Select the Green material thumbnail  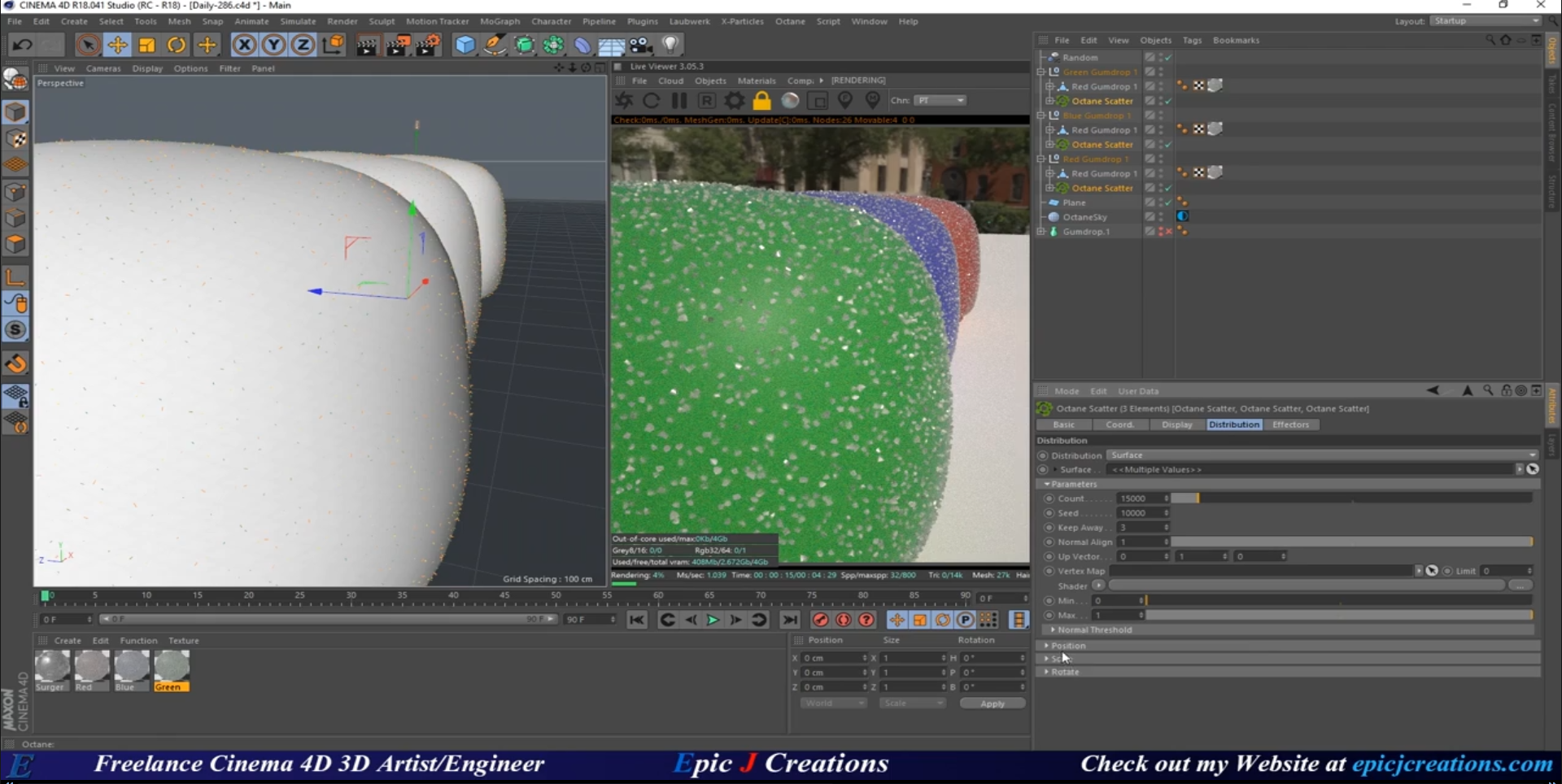pyautogui.click(x=171, y=671)
